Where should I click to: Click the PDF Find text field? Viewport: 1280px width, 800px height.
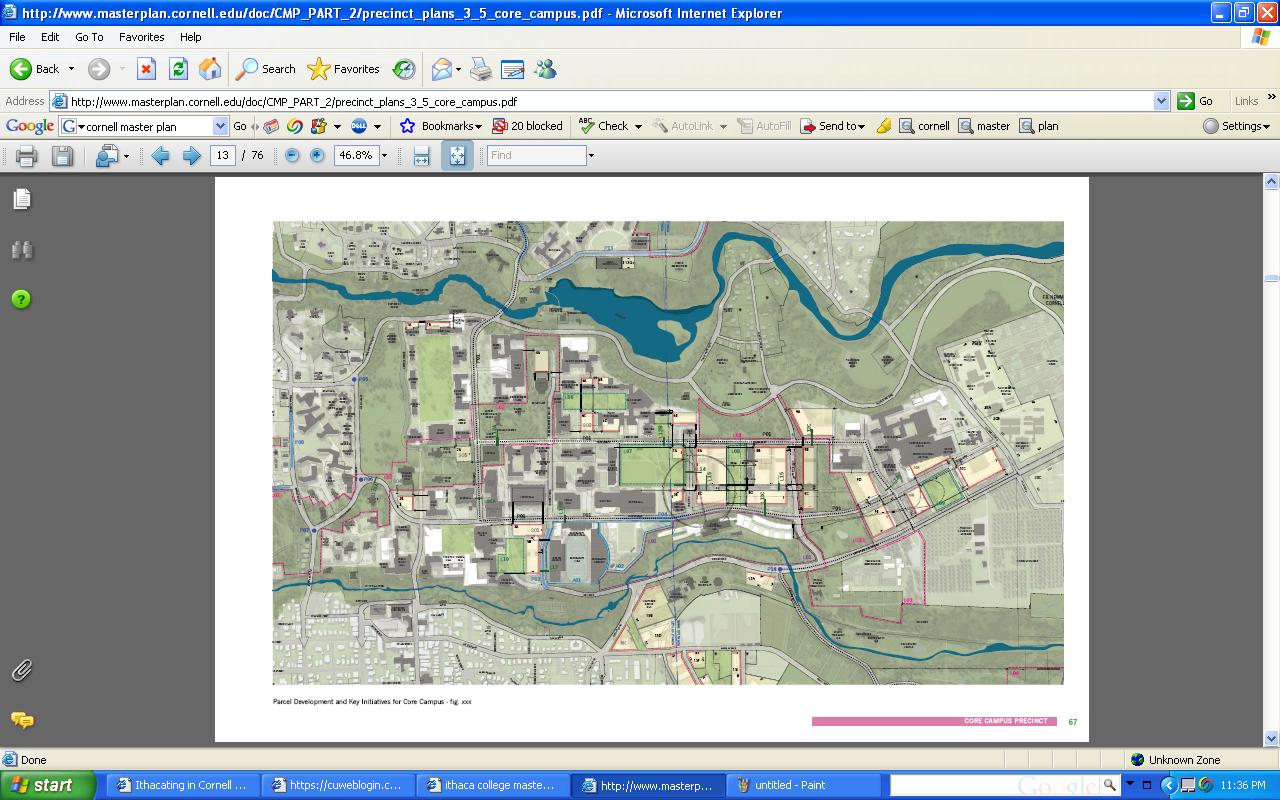point(536,156)
